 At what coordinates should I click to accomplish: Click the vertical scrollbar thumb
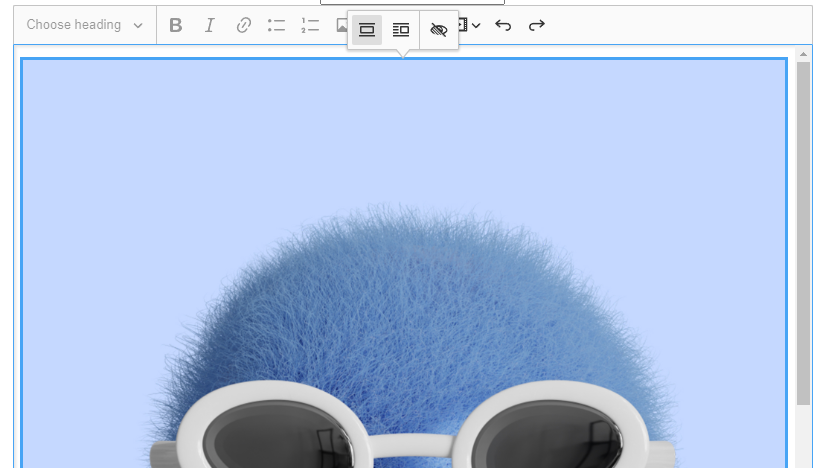point(803,233)
